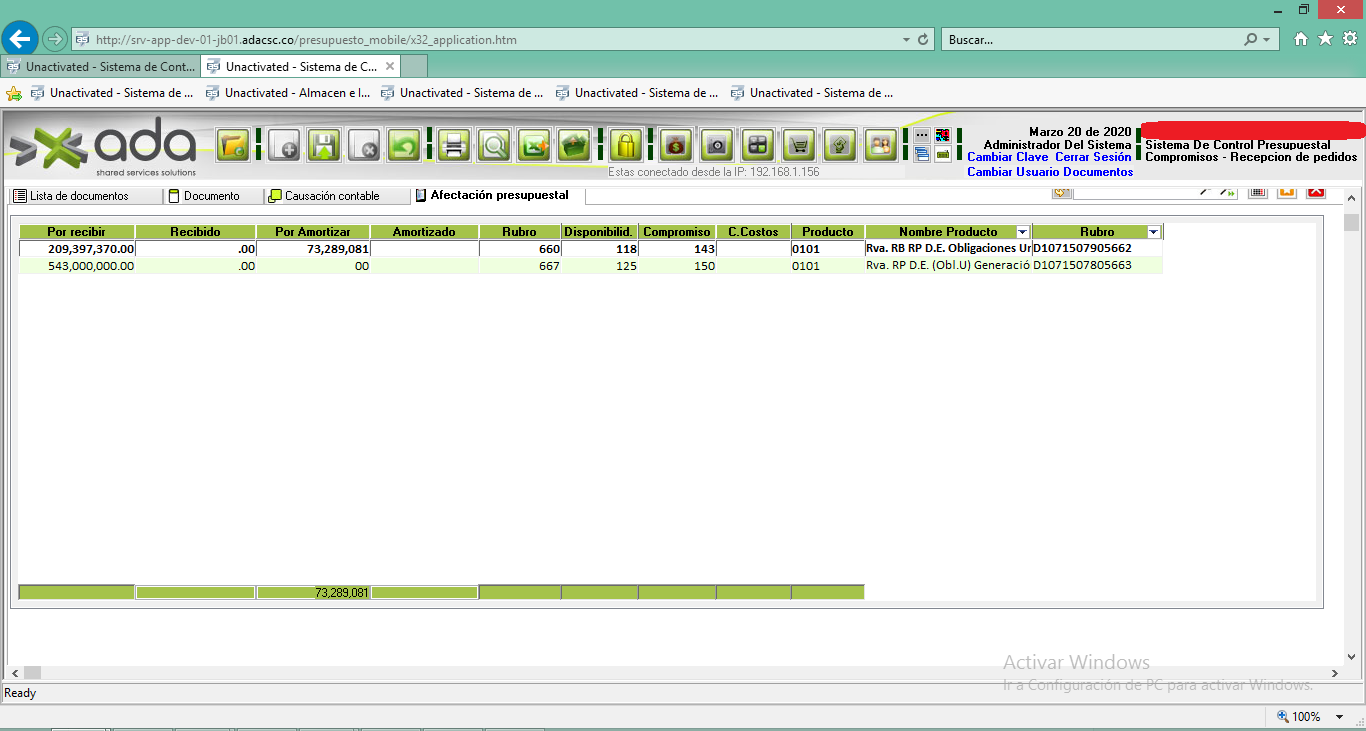Click the printer icon in toolbar
This screenshot has height=731, width=1366.
point(453,146)
